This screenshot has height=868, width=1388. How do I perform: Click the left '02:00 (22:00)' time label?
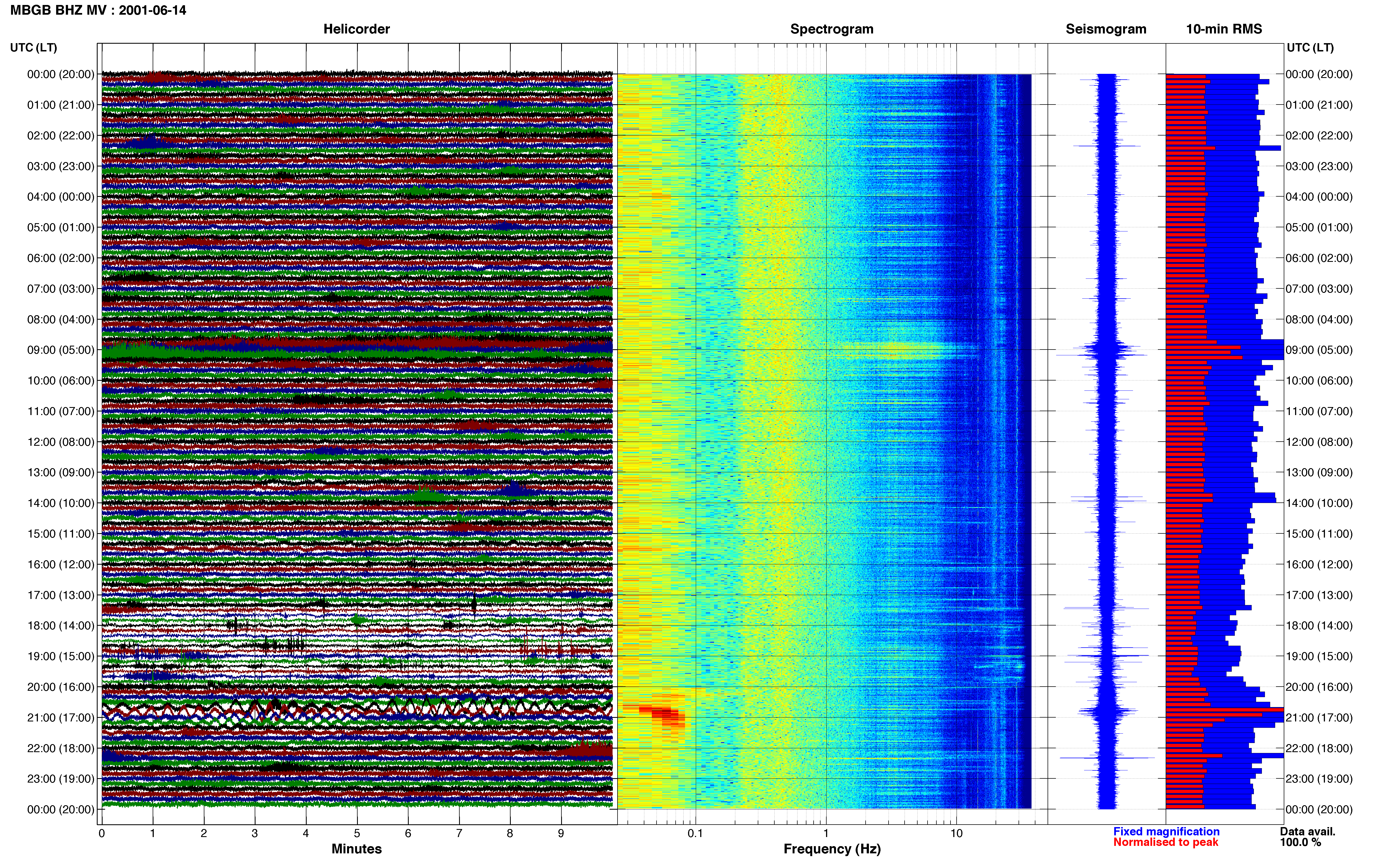pyautogui.click(x=61, y=135)
